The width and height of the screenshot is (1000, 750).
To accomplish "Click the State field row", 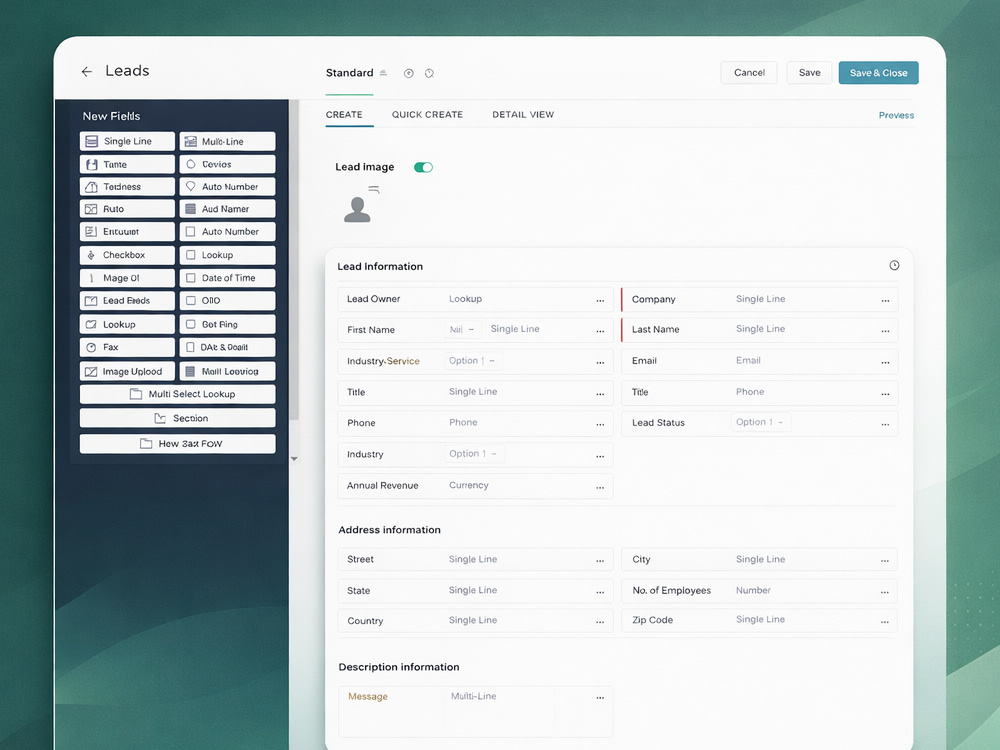I will (475, 591).
